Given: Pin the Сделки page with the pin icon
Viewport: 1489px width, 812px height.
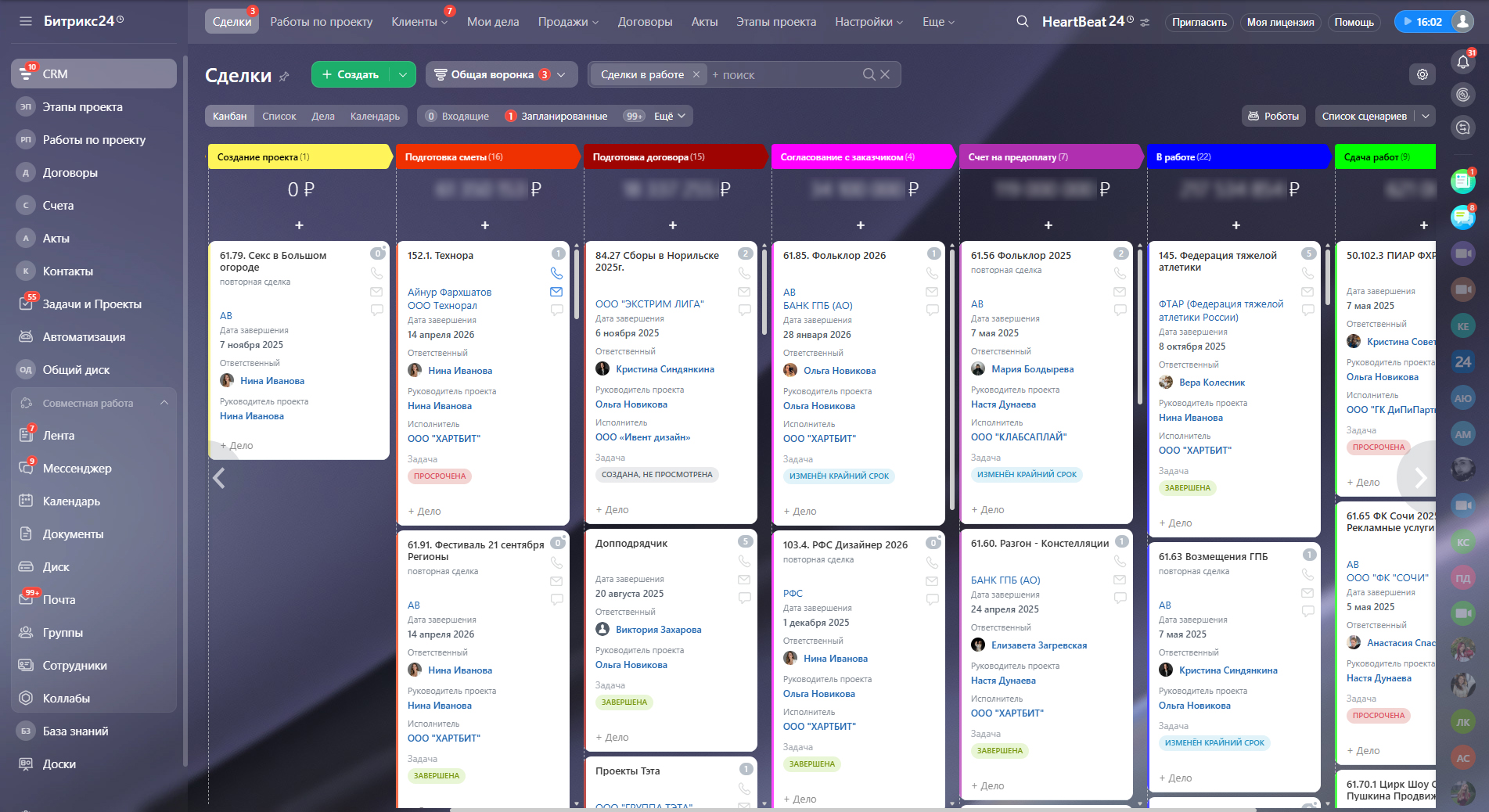Looking at the screenshot, I should pos(284,77).
